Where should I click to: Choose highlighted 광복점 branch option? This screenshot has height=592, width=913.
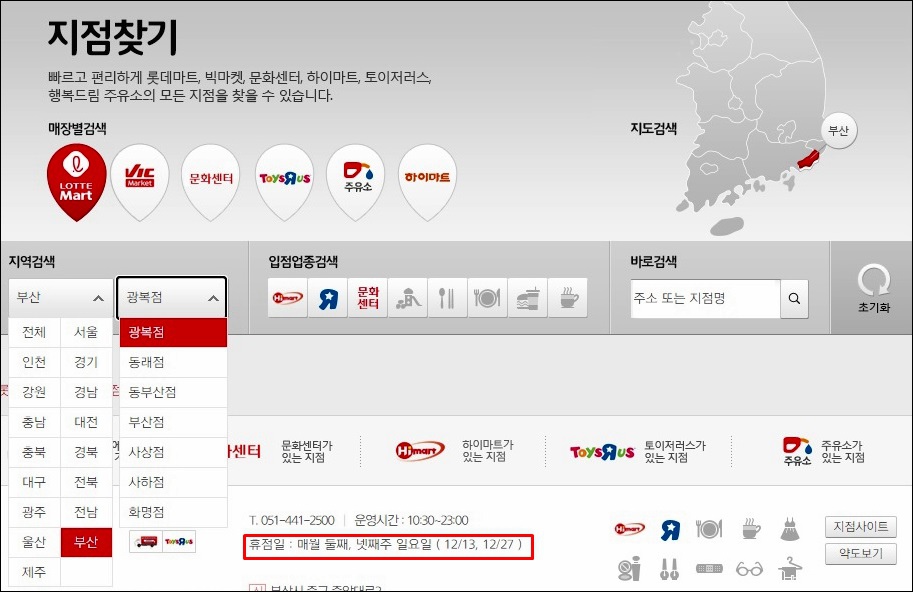point(173,332)
